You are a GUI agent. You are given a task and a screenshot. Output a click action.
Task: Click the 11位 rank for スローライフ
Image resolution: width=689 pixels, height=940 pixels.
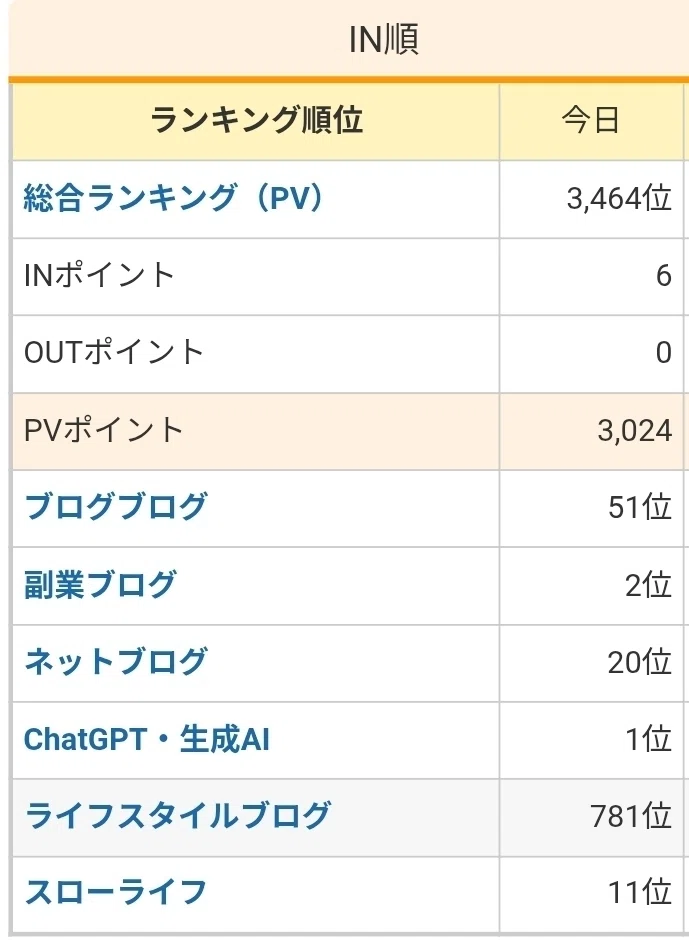pyautogui.click(x=639, y=893)
